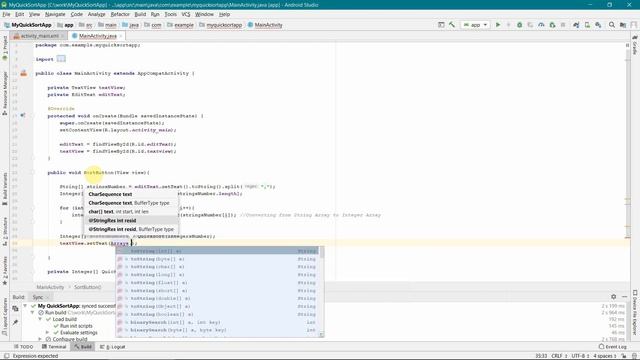The height and width of the screenshot is (360, 640).
Task: Click the Make Project hammer icon
Action: 452,25
